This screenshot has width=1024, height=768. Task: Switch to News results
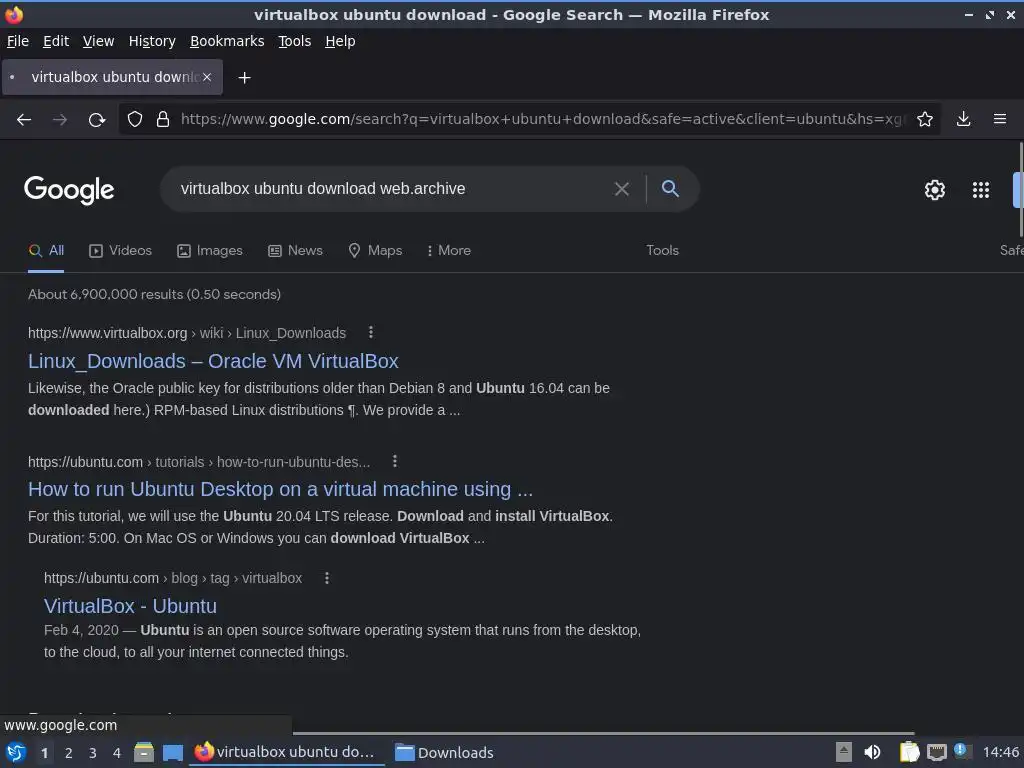pos(295,251)
